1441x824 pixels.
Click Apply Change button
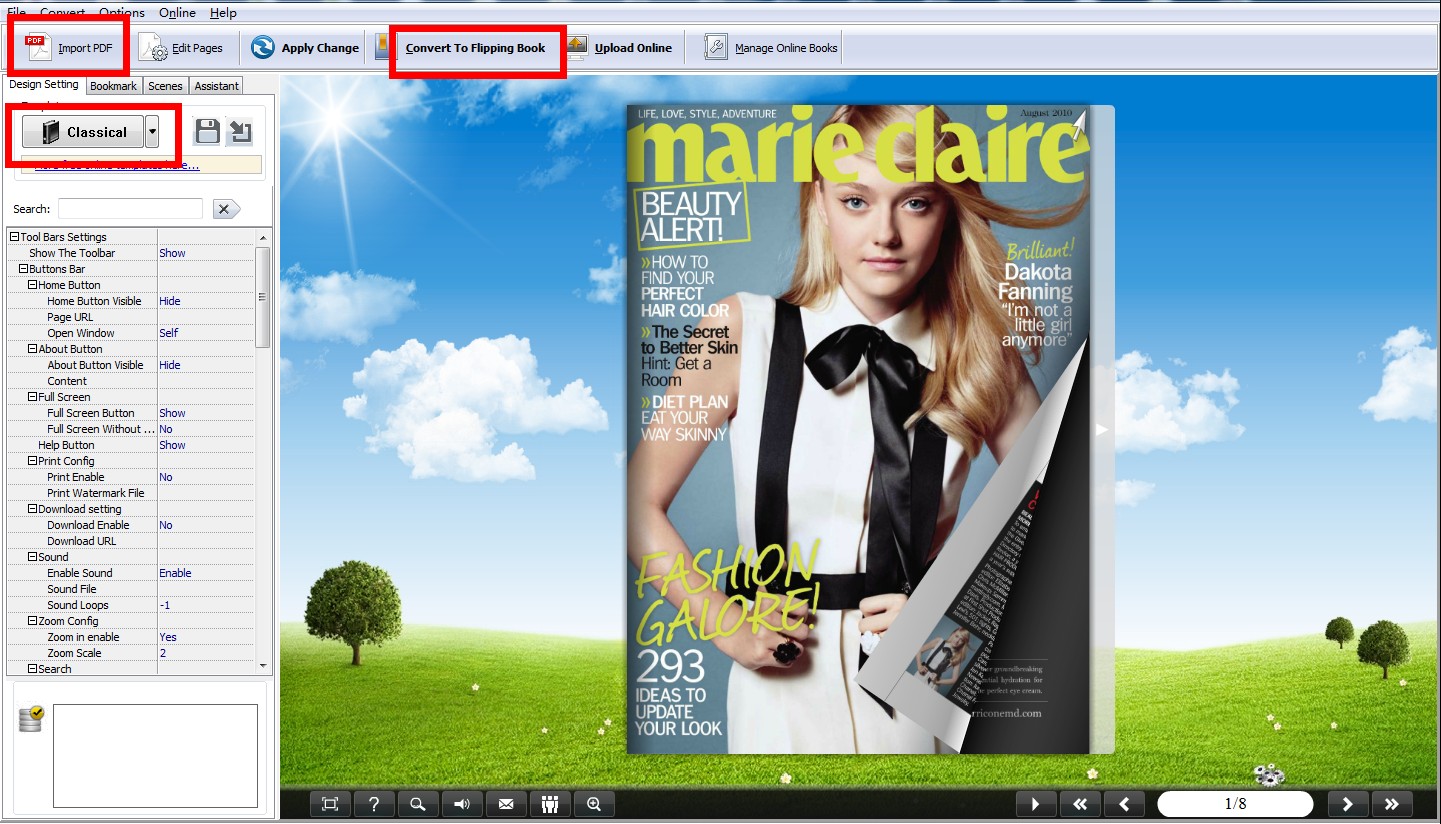coord(305,48)
